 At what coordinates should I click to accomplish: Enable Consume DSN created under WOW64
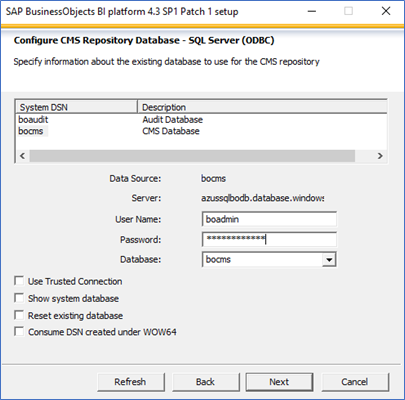click(19, 332)
